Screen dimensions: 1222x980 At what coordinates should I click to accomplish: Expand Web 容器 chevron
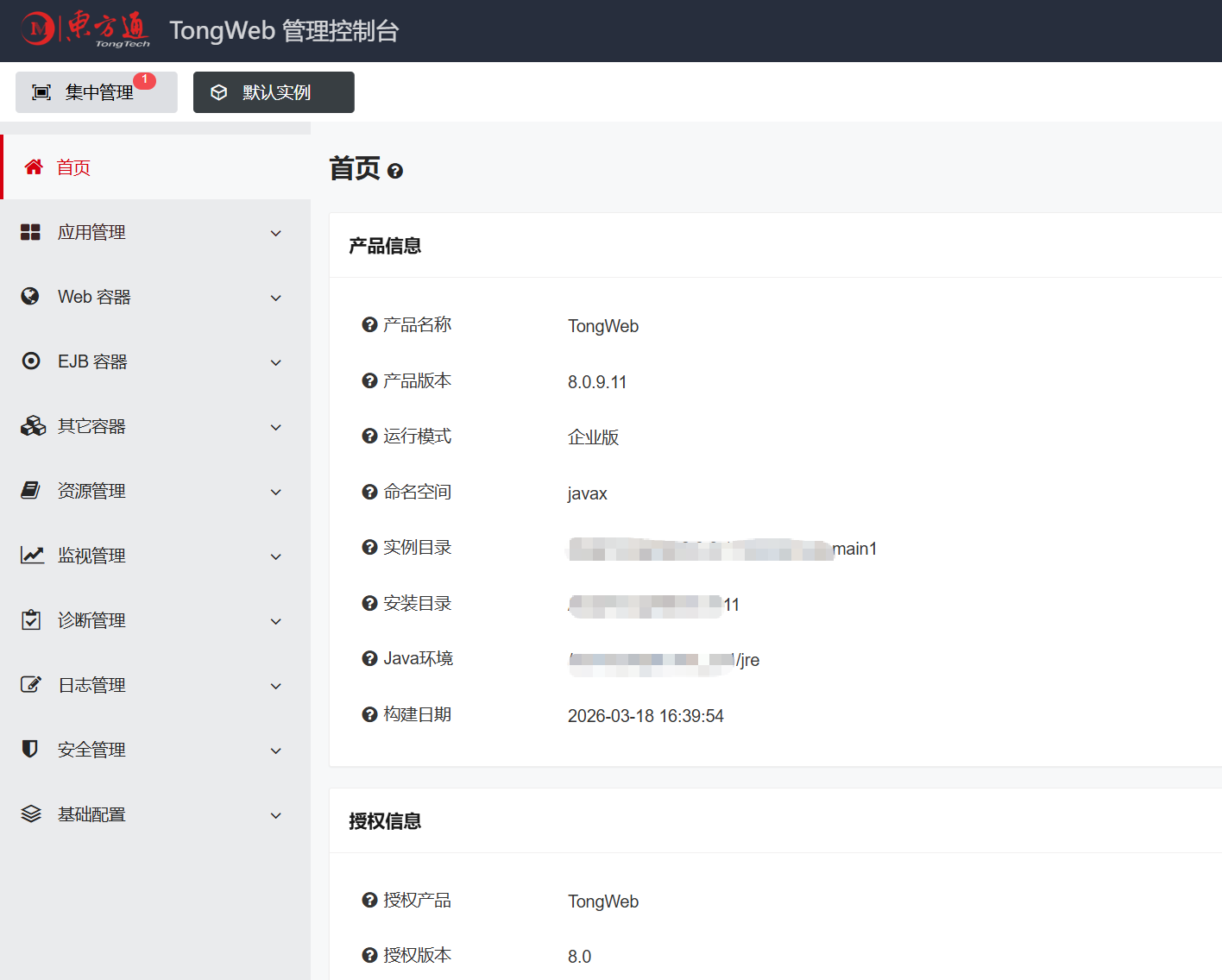(276, 298)
